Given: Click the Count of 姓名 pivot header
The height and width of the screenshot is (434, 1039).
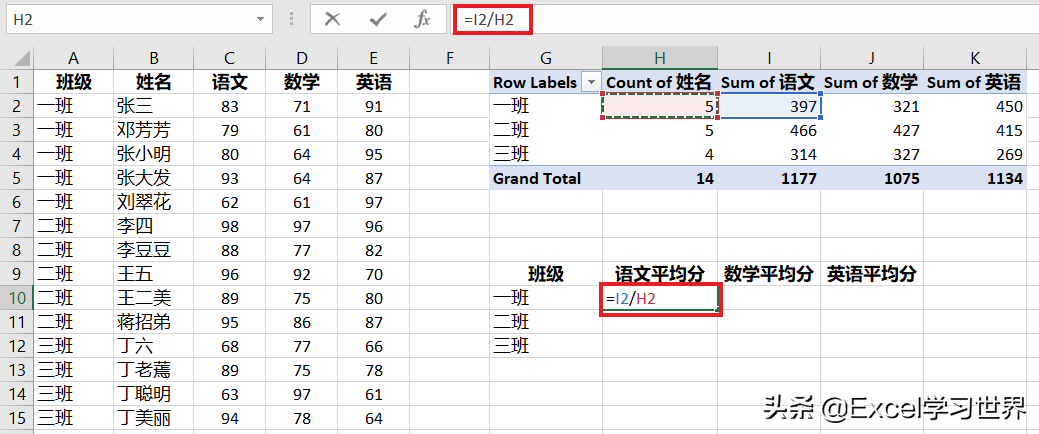Looking at the screenshot, I should pyautogui.click(x=660, y=82).
